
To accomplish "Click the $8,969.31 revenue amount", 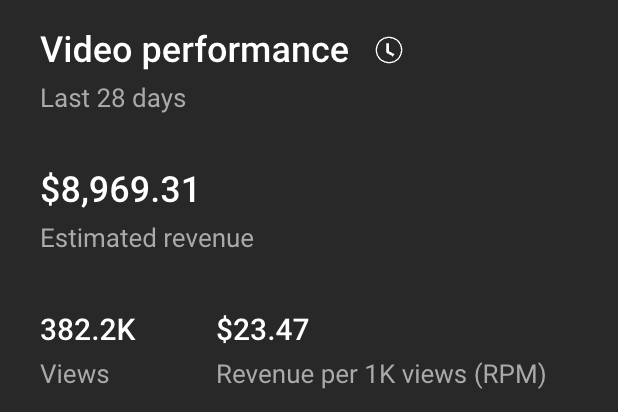I will 120,190.
